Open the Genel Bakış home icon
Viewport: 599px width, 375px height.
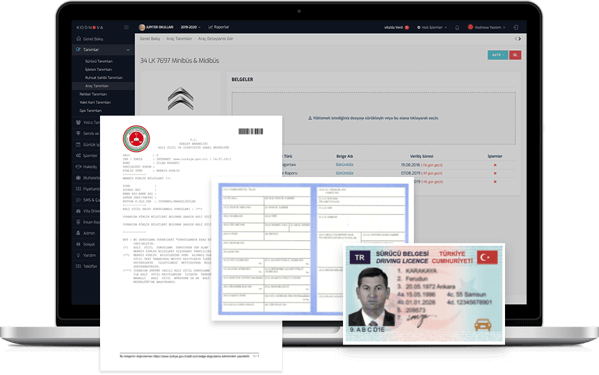[78, 39]
